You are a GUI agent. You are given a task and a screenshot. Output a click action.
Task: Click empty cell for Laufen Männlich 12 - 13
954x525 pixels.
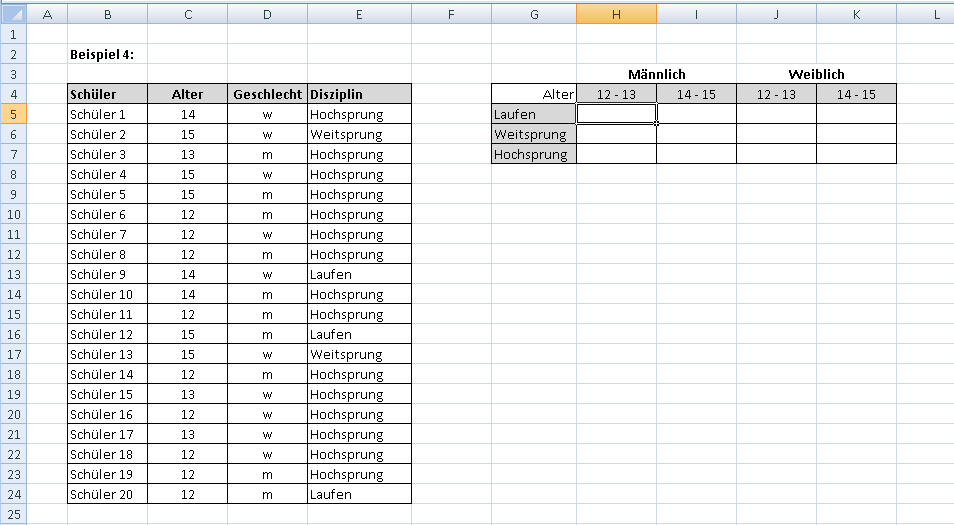(616, 114)
